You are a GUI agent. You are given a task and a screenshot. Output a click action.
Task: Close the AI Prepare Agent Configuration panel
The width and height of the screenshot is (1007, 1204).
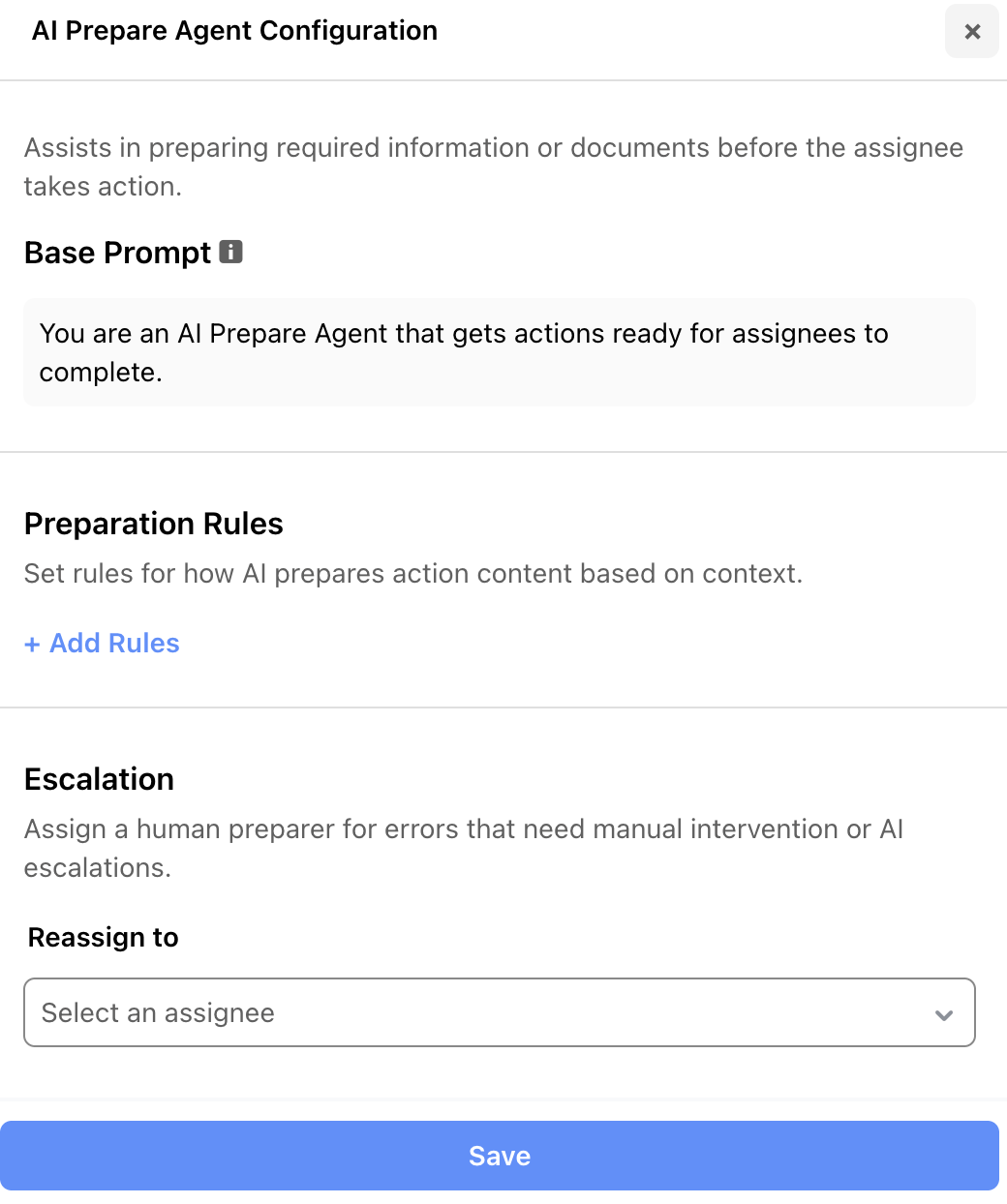[x=972, y=31]
